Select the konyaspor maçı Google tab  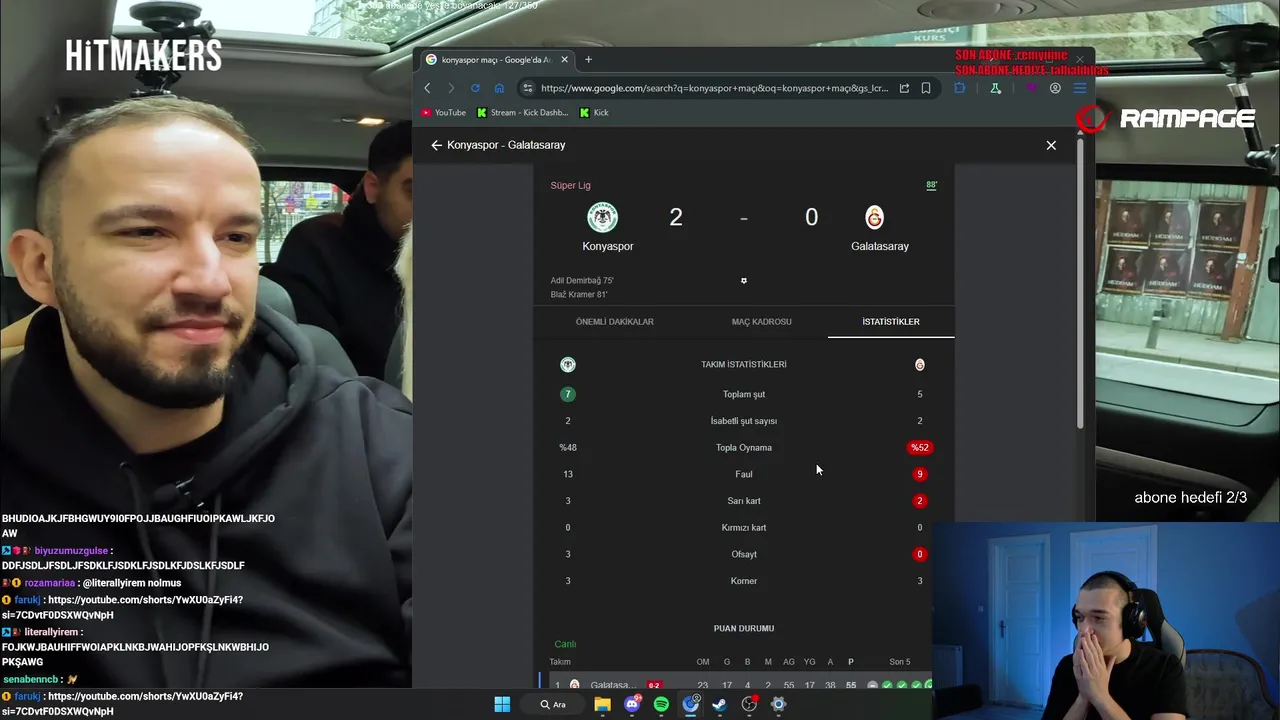click(x=496, y=60)
